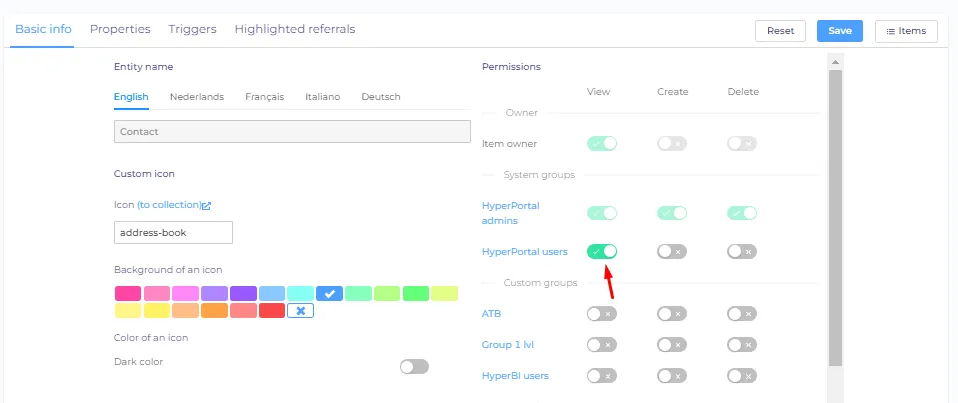
Task: Open the external link icon beside to collection
Action: [207, 206]
